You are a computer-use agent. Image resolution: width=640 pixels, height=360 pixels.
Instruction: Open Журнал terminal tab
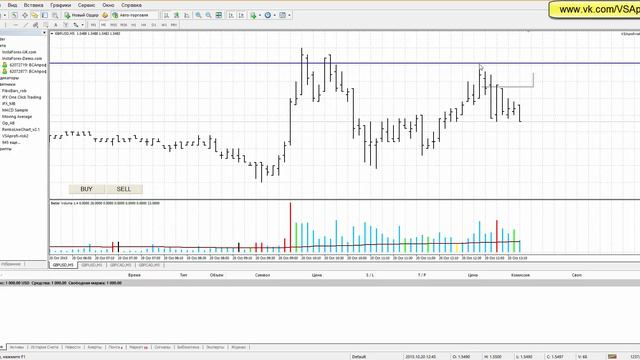(x=239, y=347)
